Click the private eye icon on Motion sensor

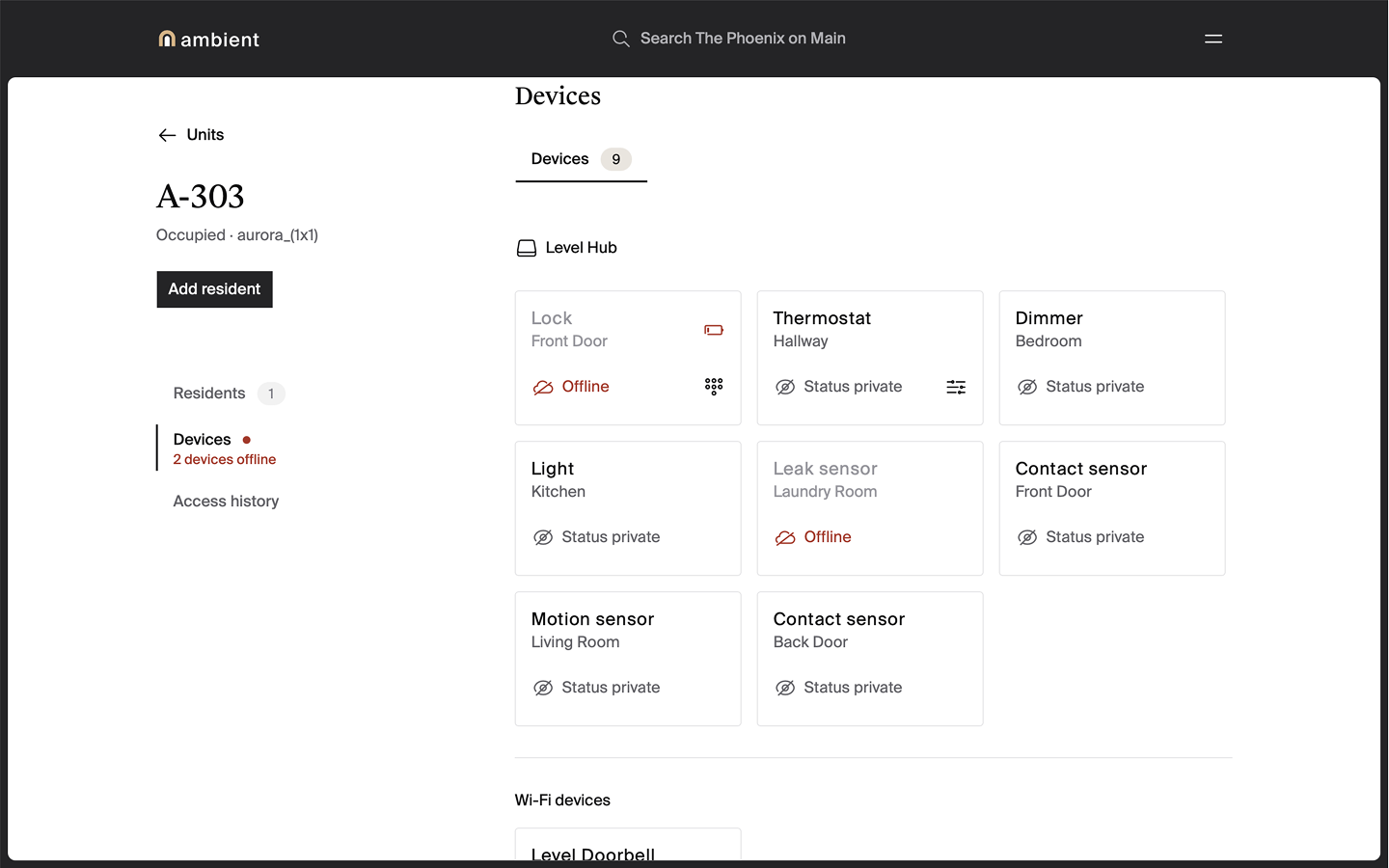point(543,688)
